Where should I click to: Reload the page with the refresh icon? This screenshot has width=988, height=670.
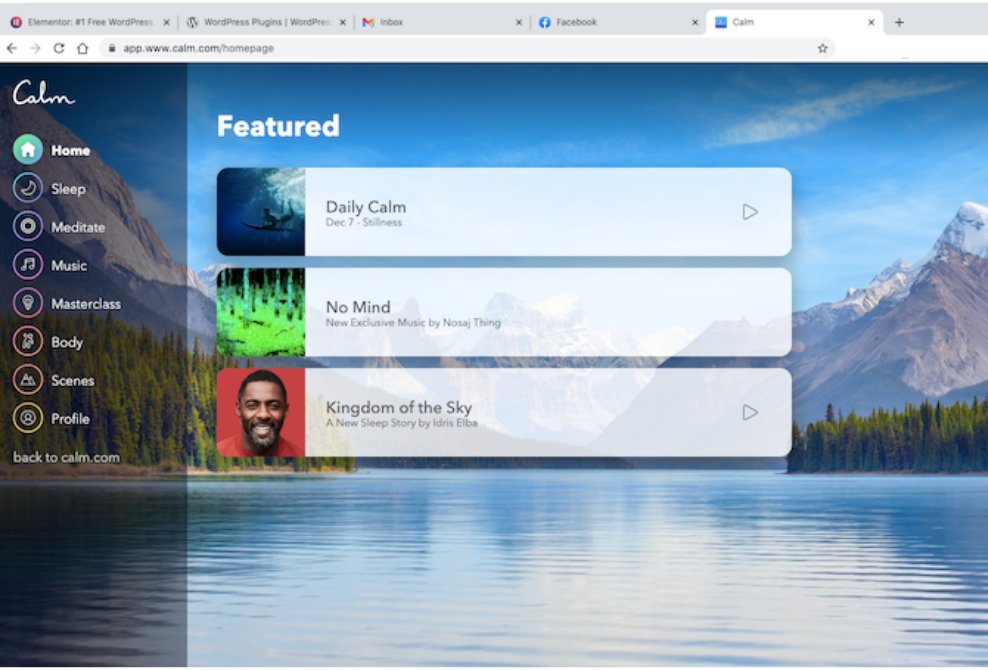59,48
